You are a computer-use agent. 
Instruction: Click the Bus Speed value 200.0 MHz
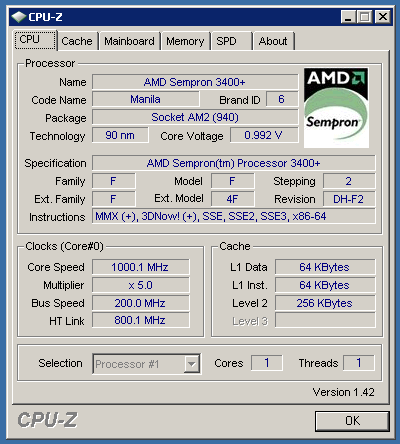tap(141, 303)
